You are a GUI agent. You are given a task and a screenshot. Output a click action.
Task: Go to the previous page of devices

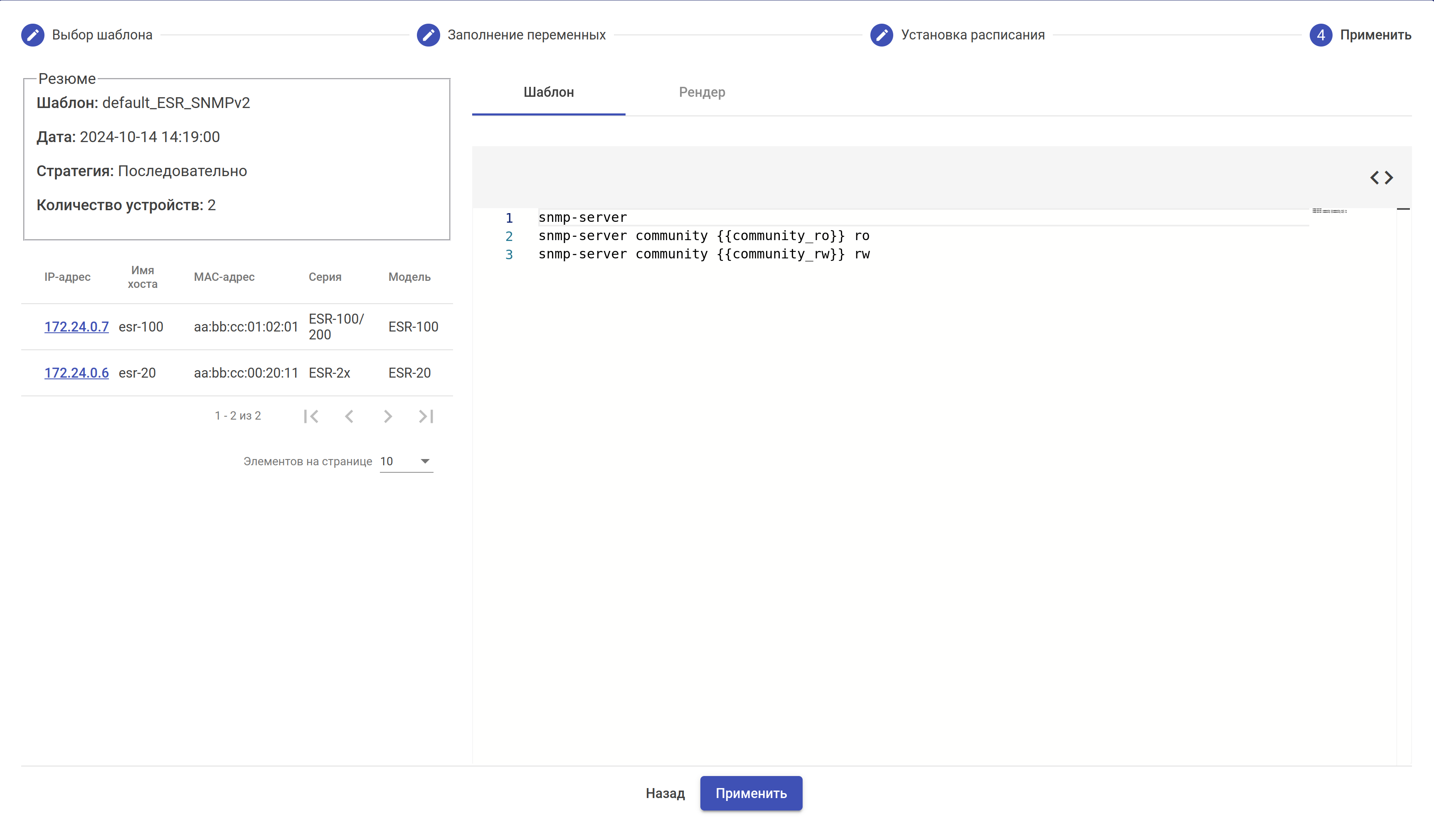click(350, 416)
